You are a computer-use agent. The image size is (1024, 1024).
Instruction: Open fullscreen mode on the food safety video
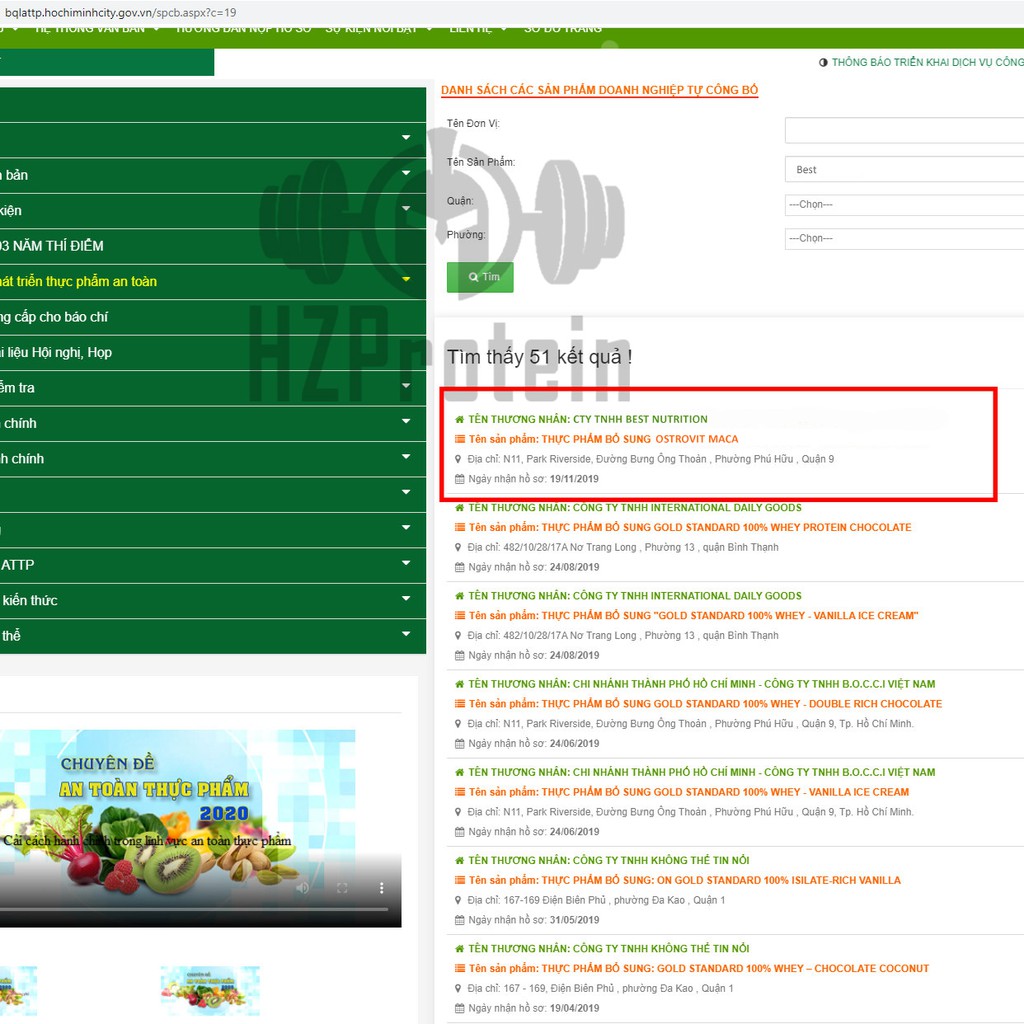342,888
